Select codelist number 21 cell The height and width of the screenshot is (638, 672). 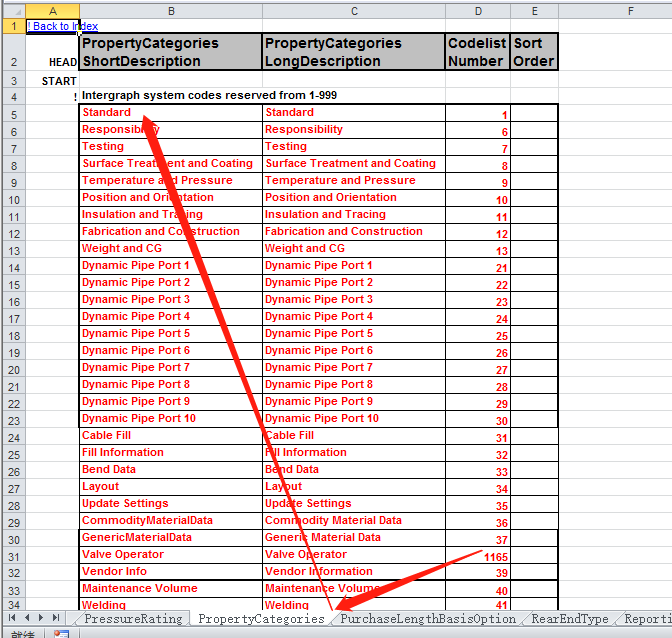coord(478,266)
